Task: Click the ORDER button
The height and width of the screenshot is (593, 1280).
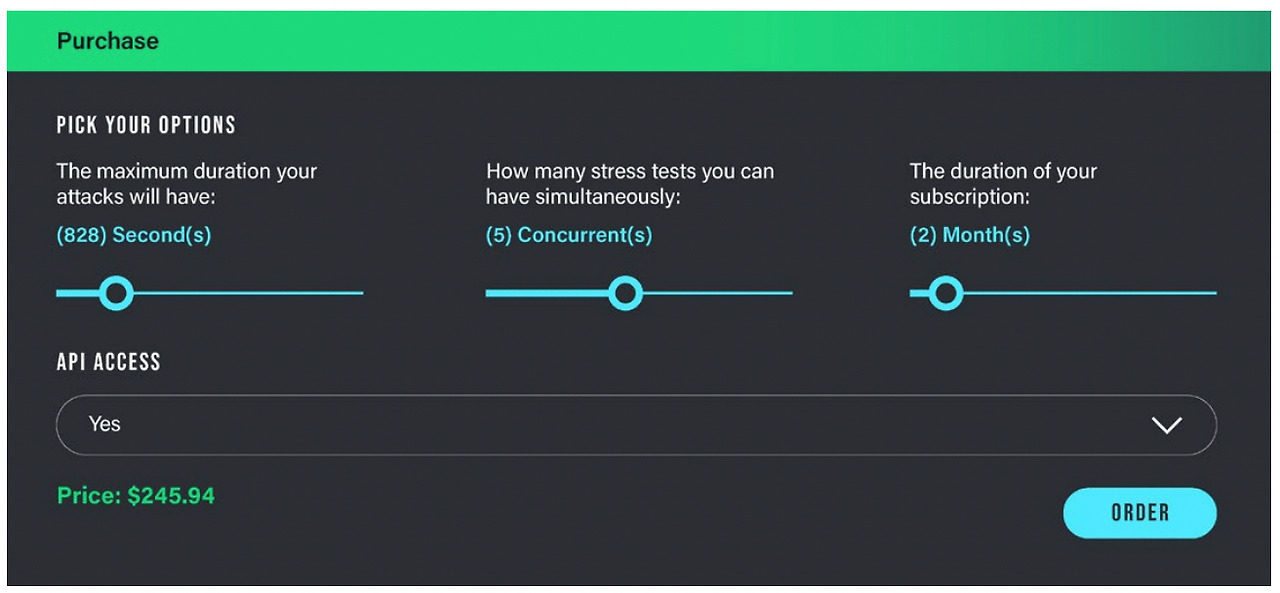Action: coord(1139,512)
